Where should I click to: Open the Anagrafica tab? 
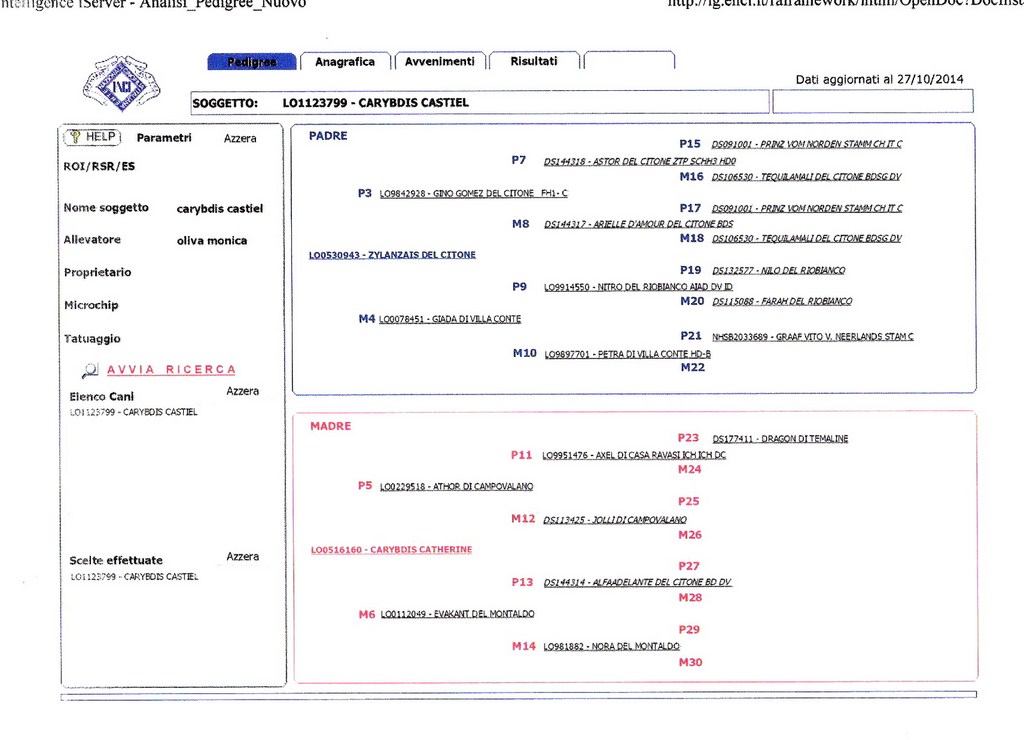[x=345, y=61]
